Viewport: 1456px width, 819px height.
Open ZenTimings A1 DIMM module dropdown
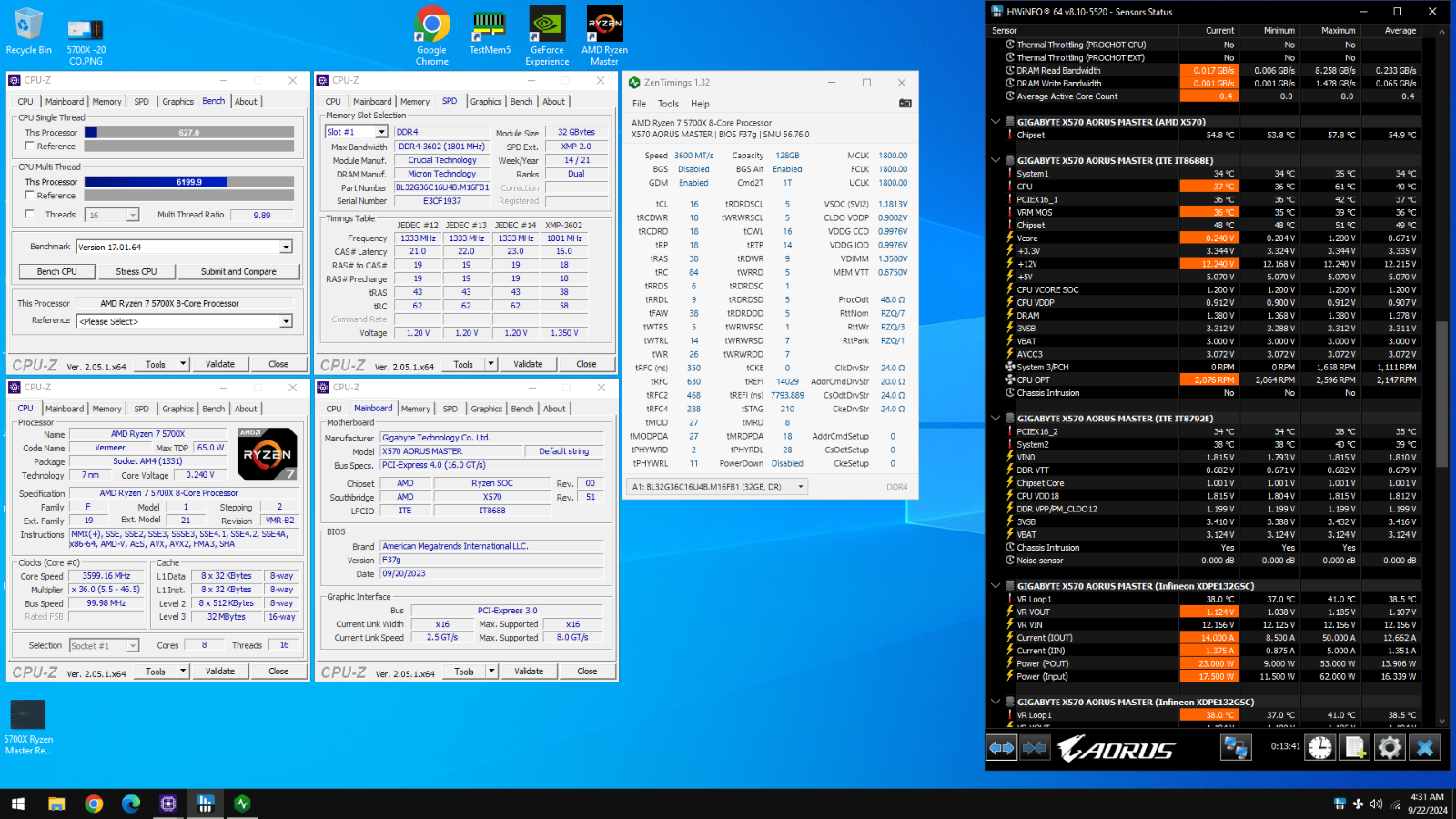[719, 487]
